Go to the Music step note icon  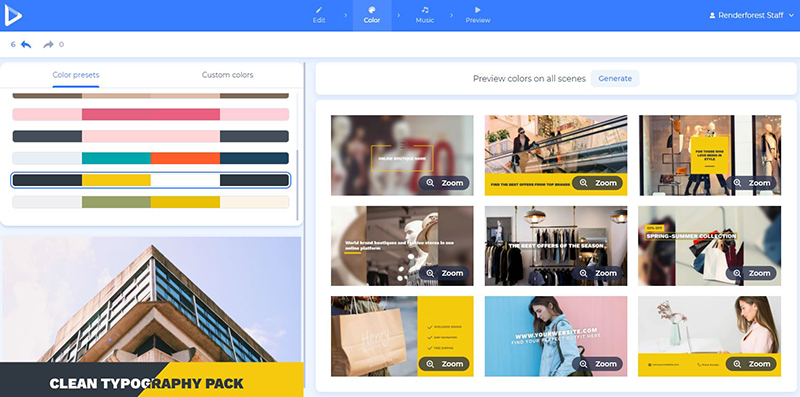[x=425, y=10]
